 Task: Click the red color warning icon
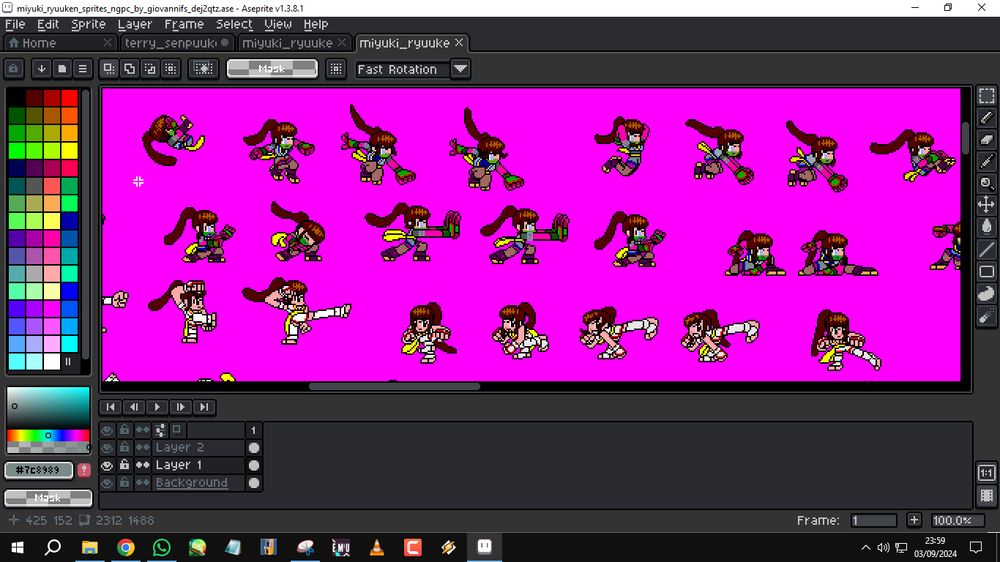click(84, 470)
